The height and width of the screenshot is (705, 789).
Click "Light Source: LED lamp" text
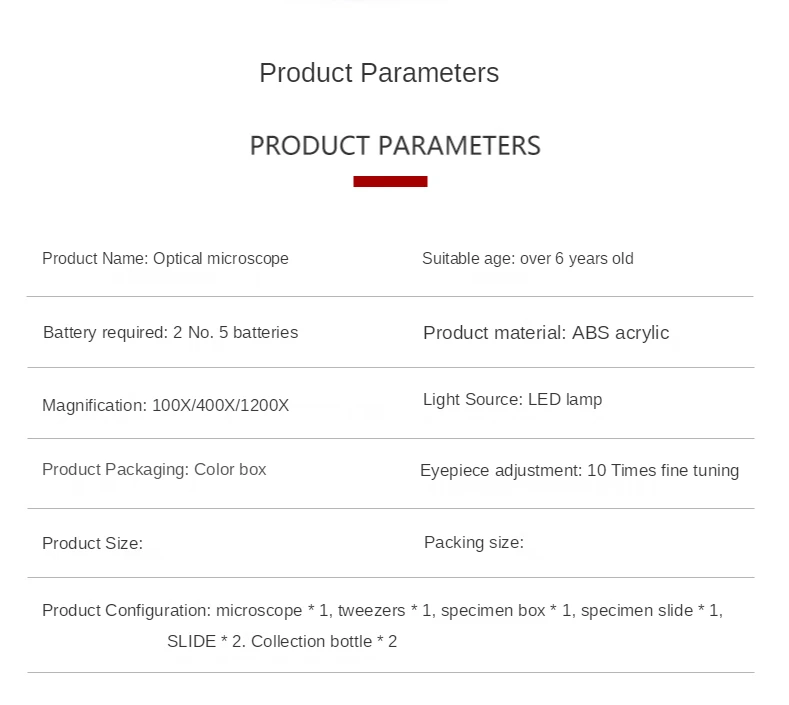(512, 400)
